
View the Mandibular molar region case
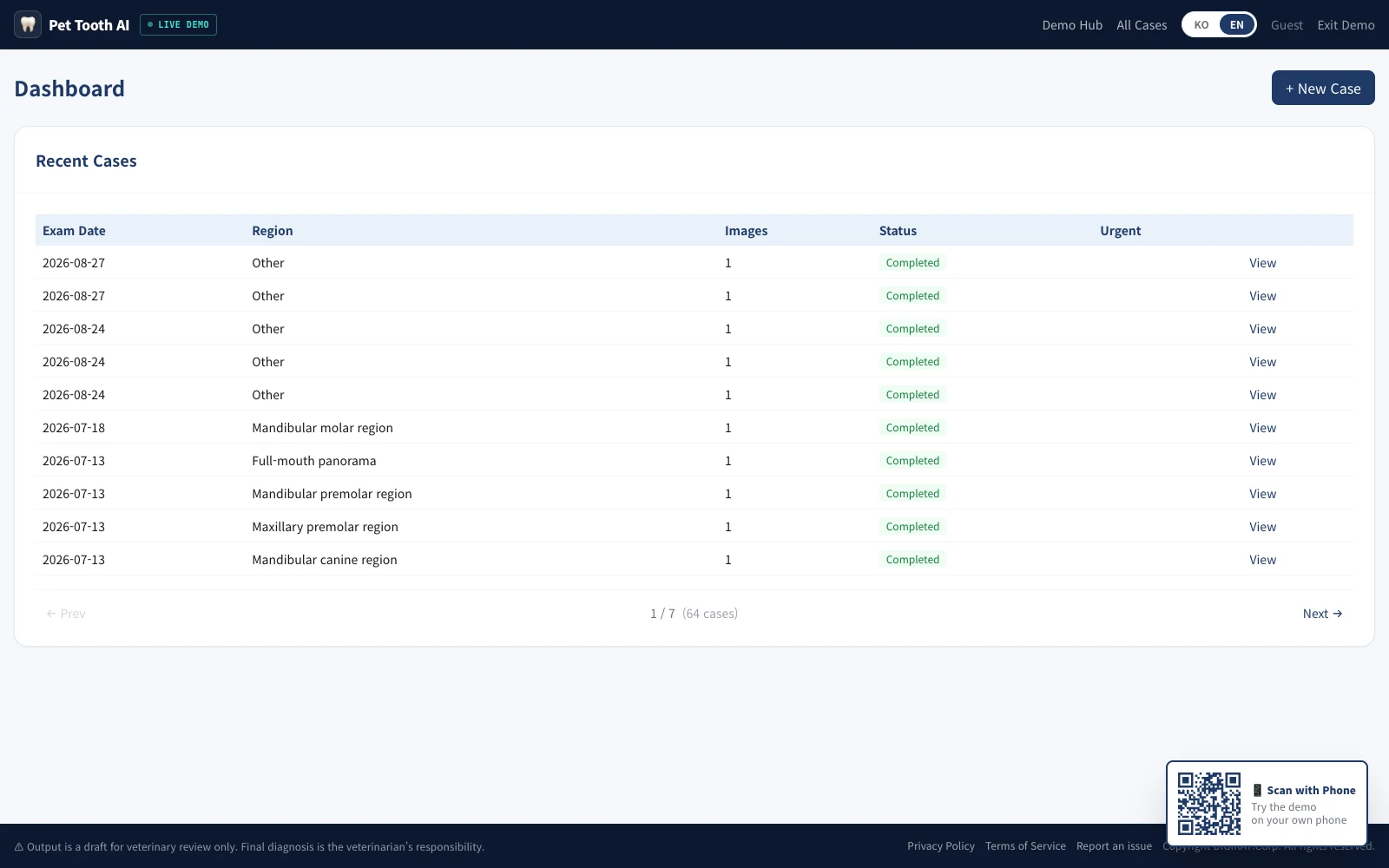click(x=1262, y=428)
